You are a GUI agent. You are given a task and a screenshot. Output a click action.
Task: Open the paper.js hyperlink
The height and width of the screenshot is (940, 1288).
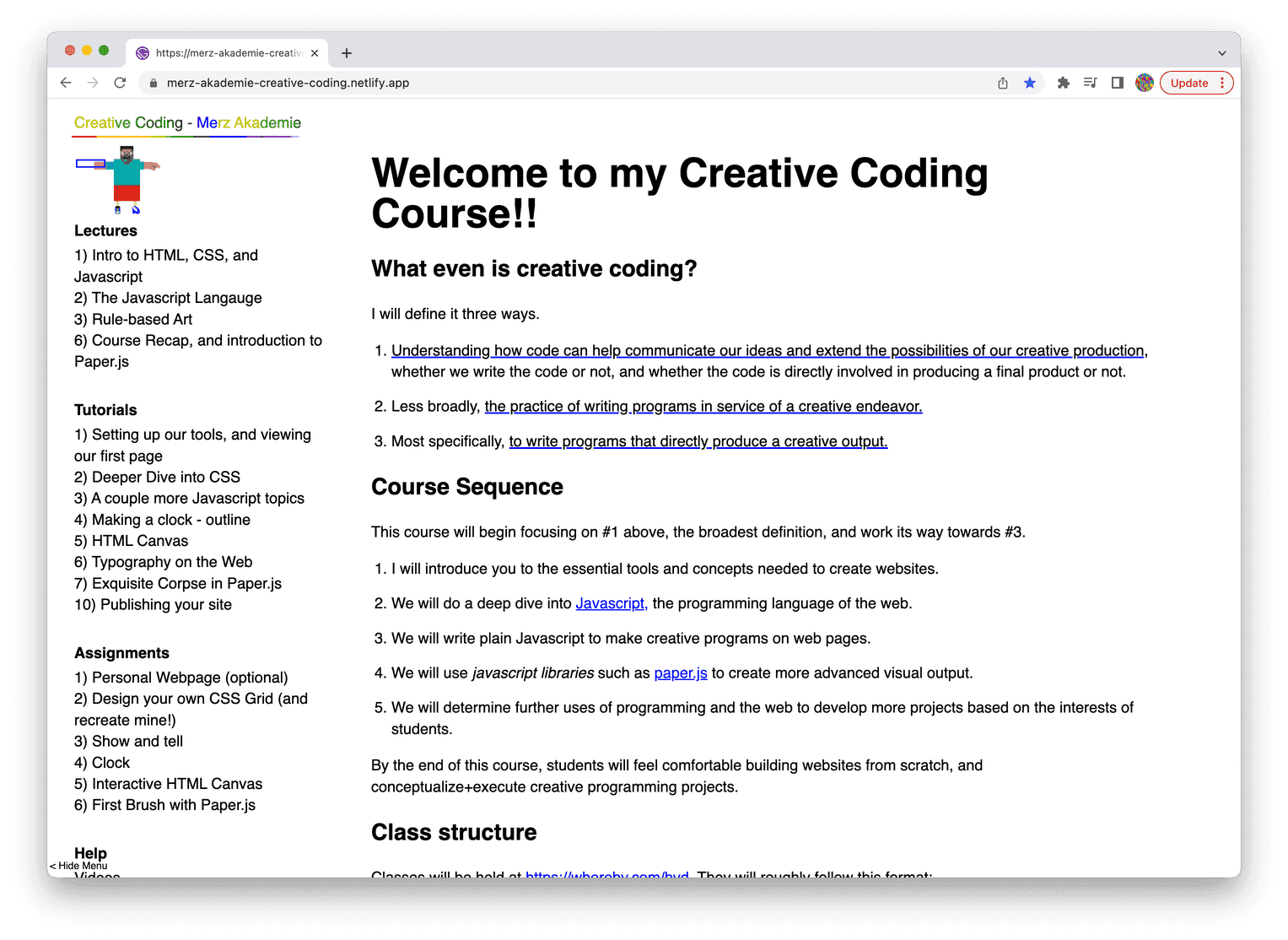(x=680, y=673)
